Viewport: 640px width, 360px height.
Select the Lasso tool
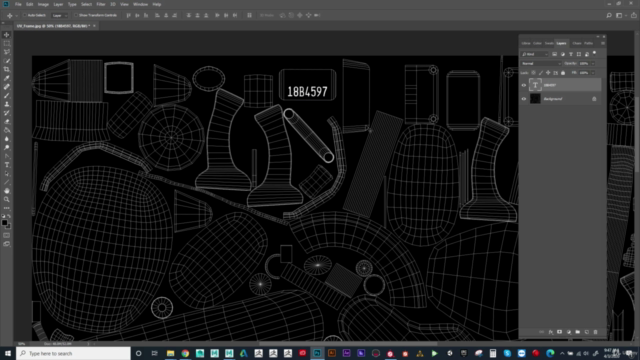pos(7,52)
